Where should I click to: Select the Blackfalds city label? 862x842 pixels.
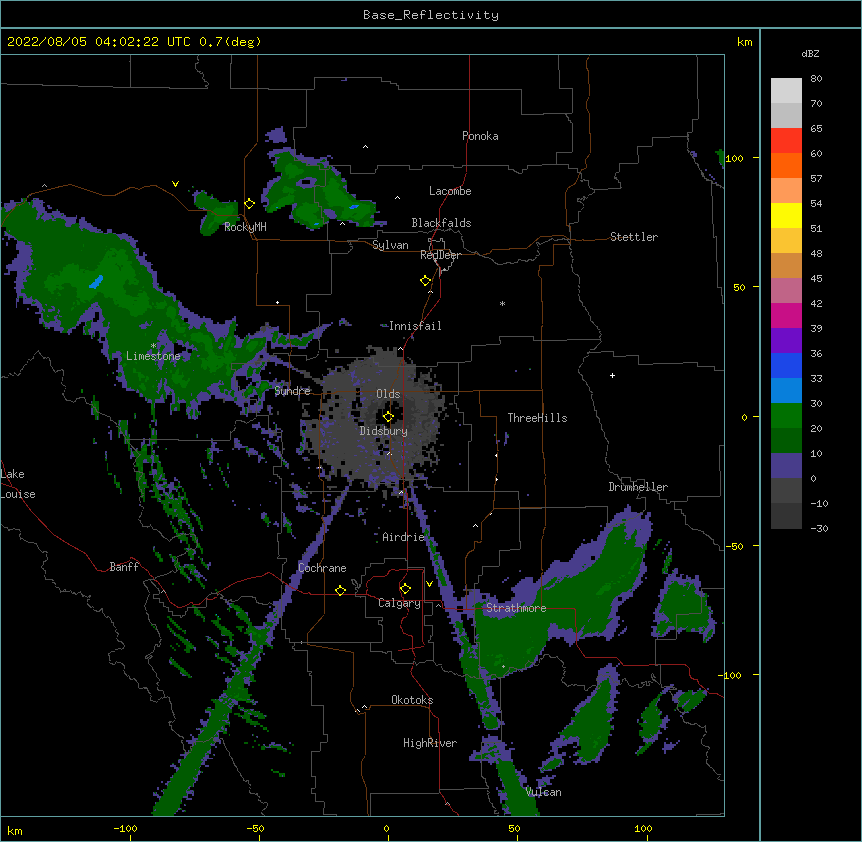441,223
